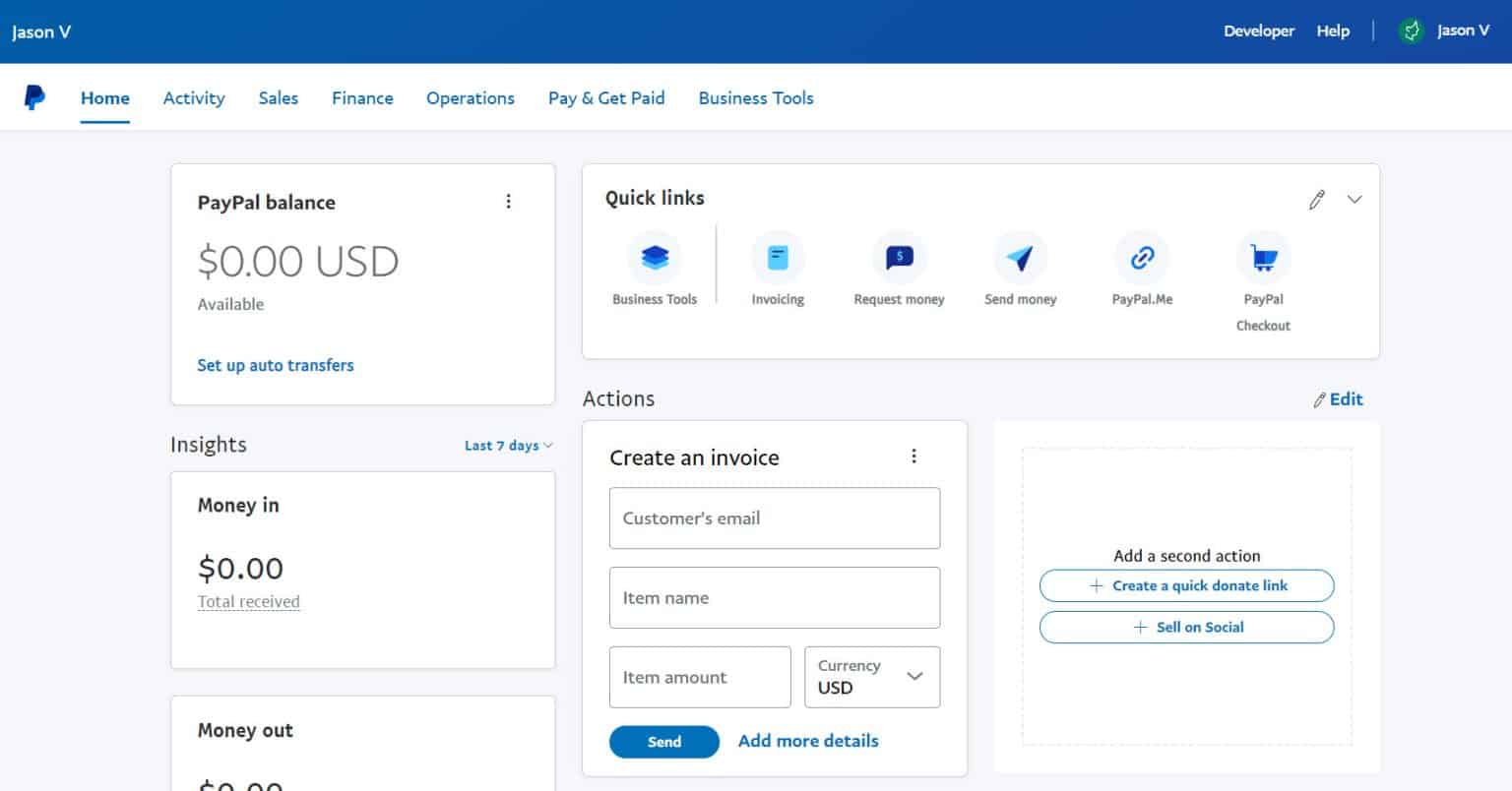Screen dimensions: 1512x791
Task: Click Create a quick donate link
Action: pos(1187,585)
